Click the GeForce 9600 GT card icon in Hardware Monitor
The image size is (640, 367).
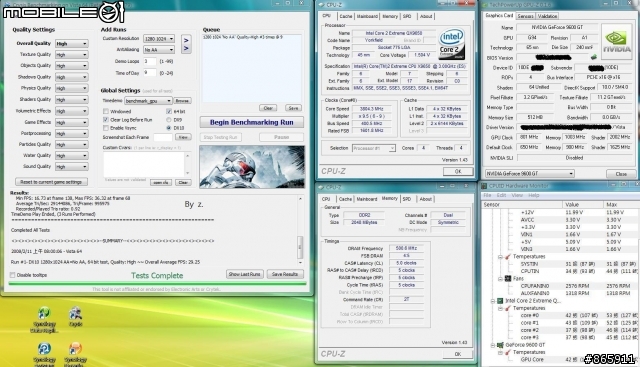[x=500, y=345]
